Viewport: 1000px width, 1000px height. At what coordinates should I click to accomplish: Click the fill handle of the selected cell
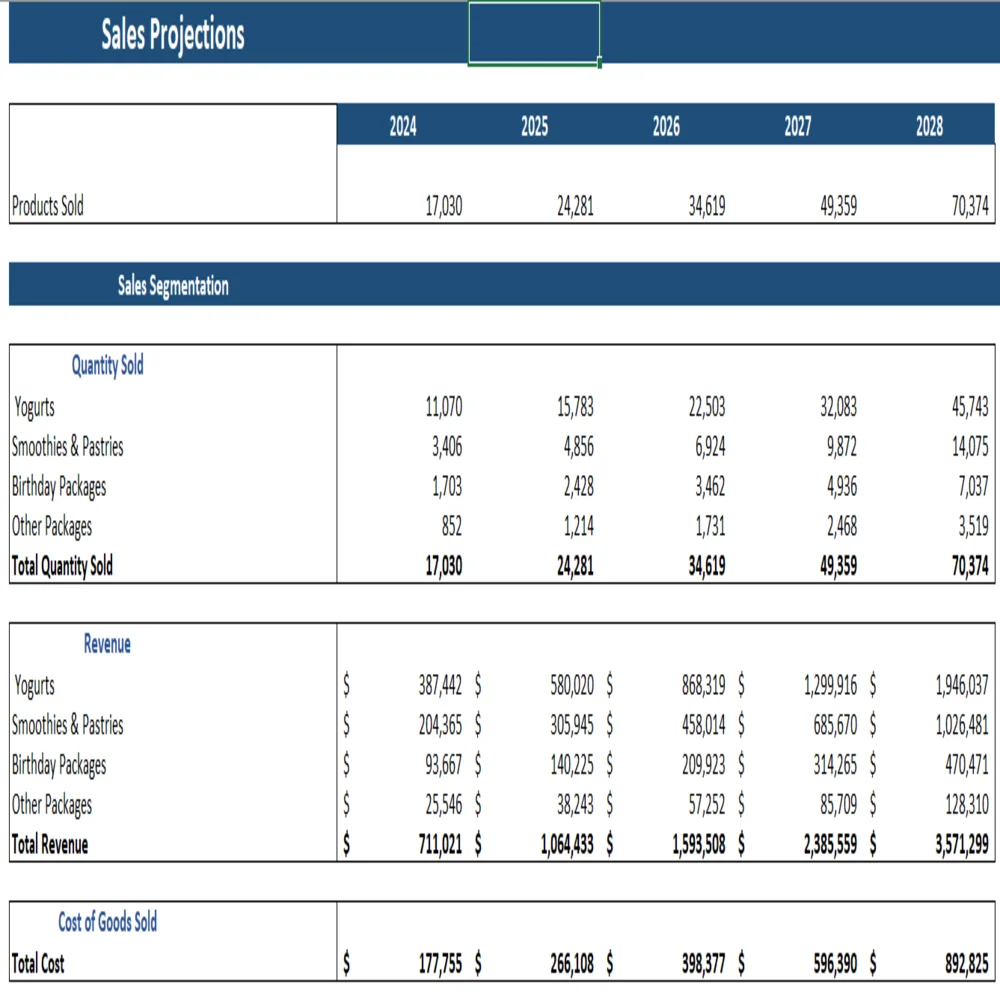point(600,65)
